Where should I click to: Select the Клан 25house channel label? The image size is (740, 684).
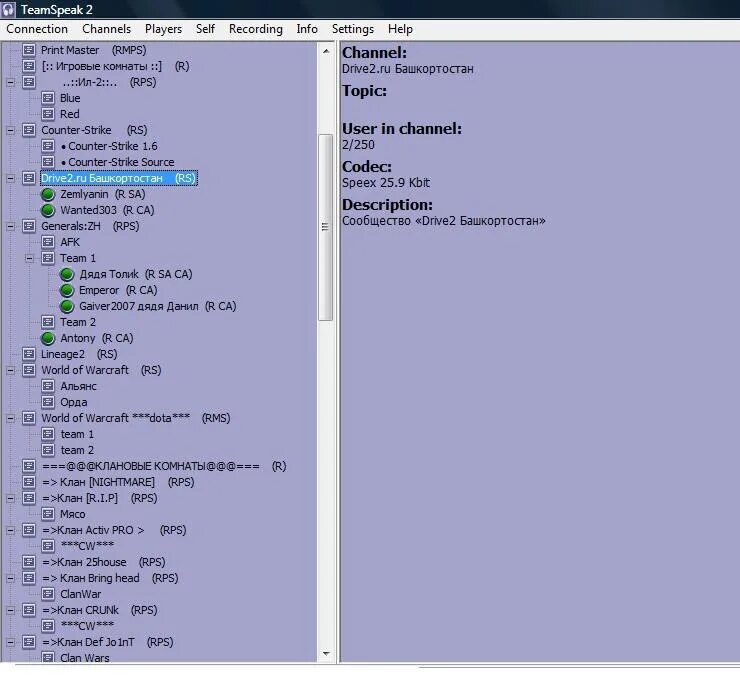104,562
